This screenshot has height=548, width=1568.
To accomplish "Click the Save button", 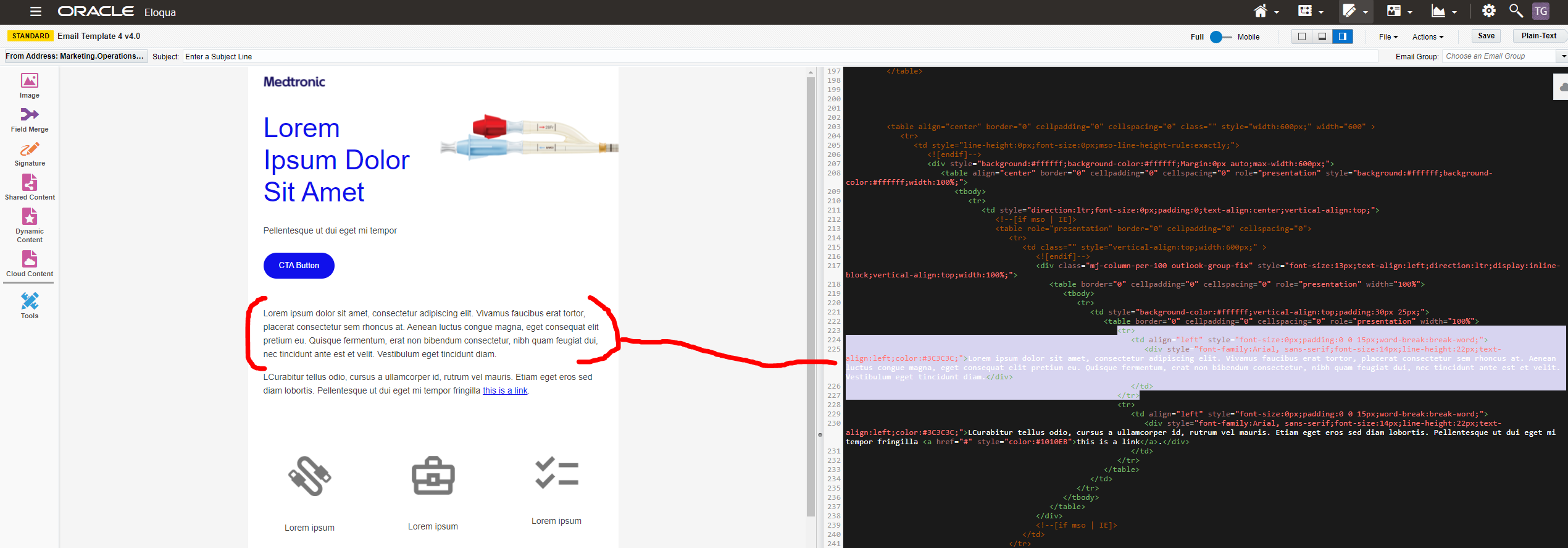I will [1486, 36].
